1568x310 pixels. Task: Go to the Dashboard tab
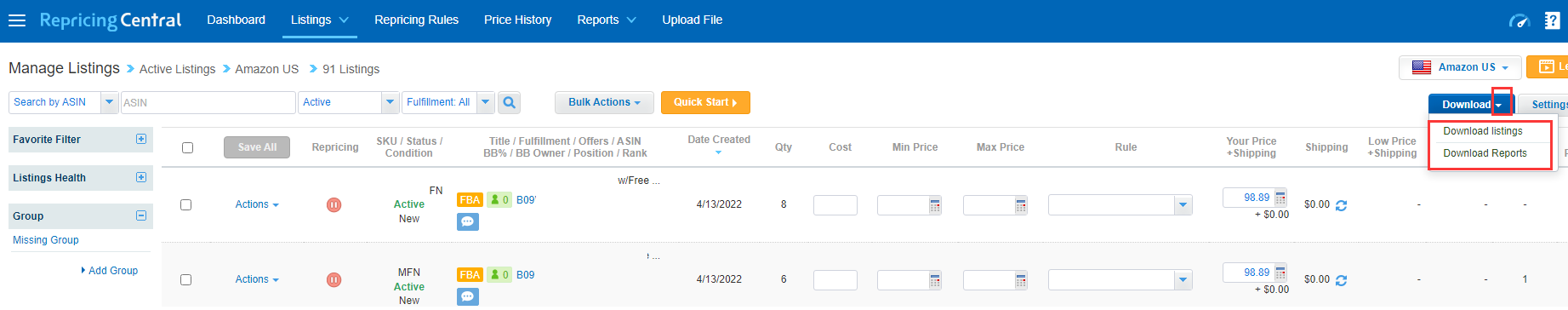pos(236,20)
